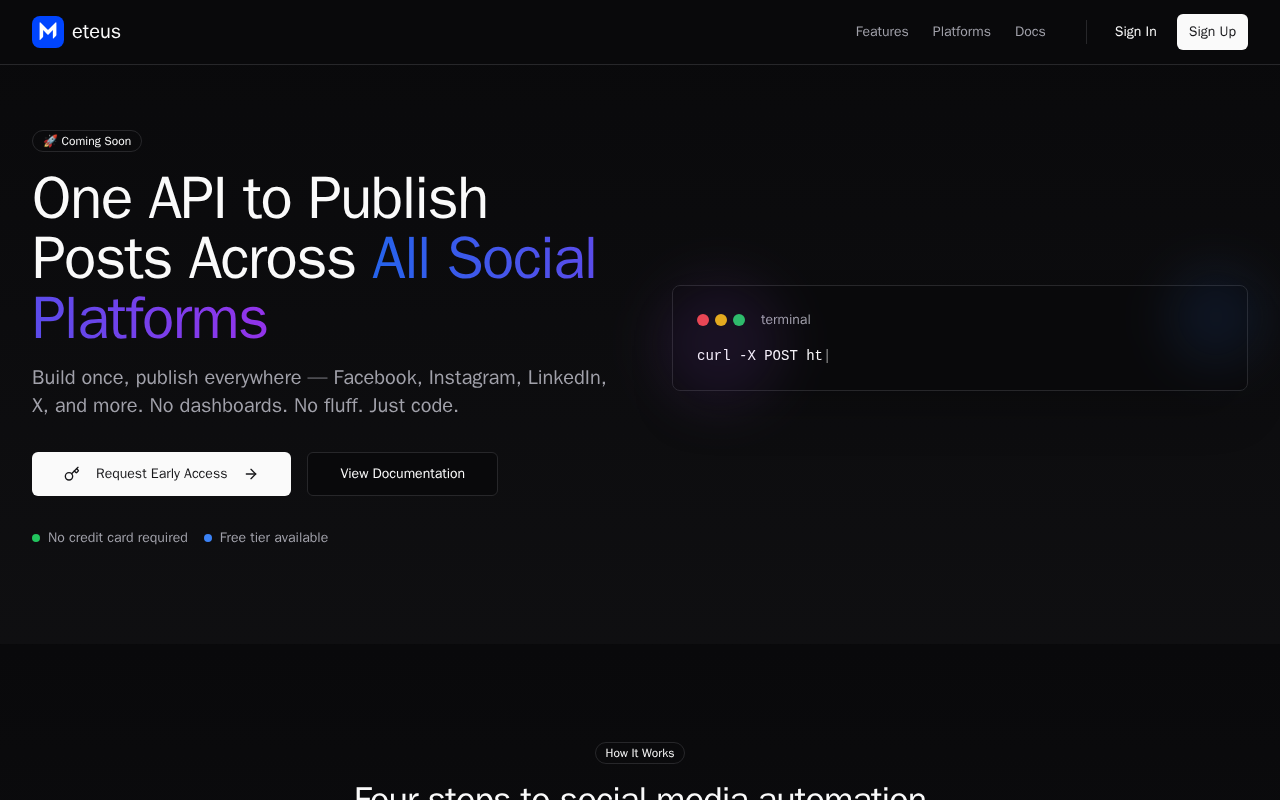Viewport: 1280px width, 800px height.
Task: Click the key icon on Request Early Access
Action: pos(72,474)
